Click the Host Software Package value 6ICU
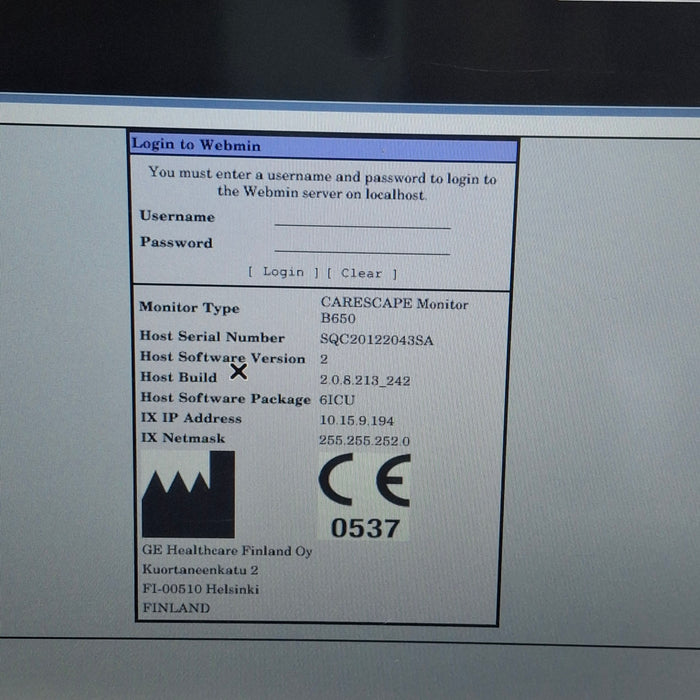This screenshot has height=700, width=700. 337,399
